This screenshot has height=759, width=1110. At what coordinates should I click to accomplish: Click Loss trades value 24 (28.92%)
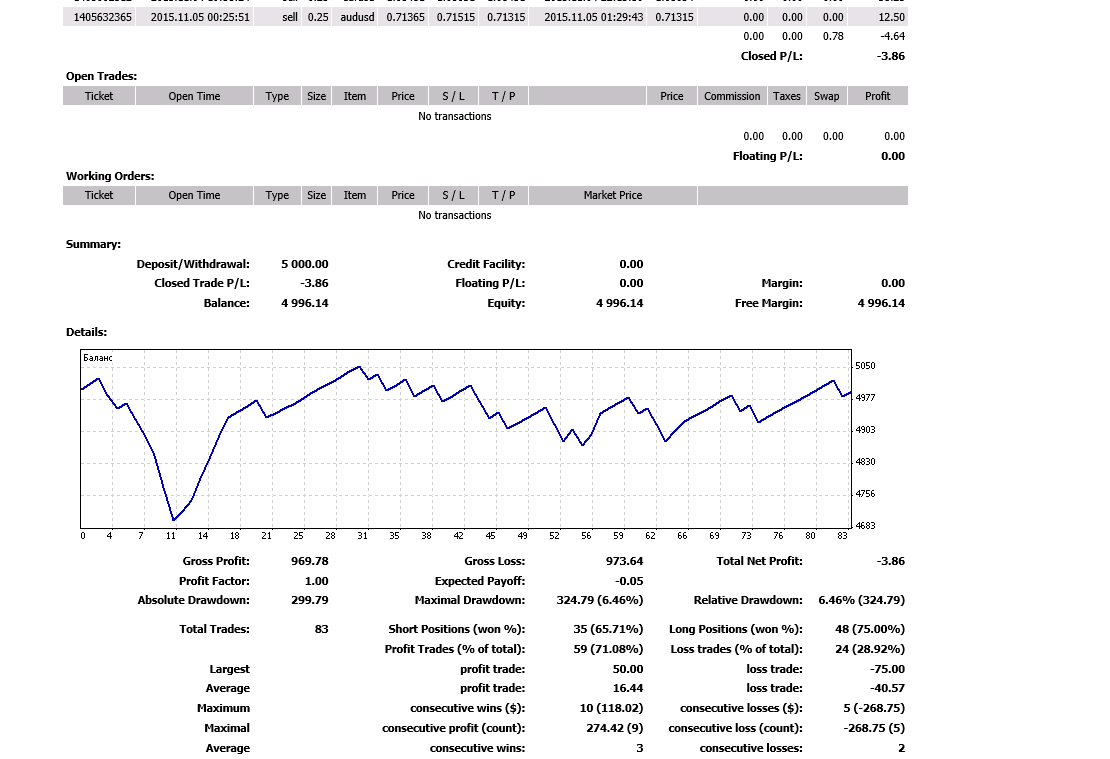[870, 649]
